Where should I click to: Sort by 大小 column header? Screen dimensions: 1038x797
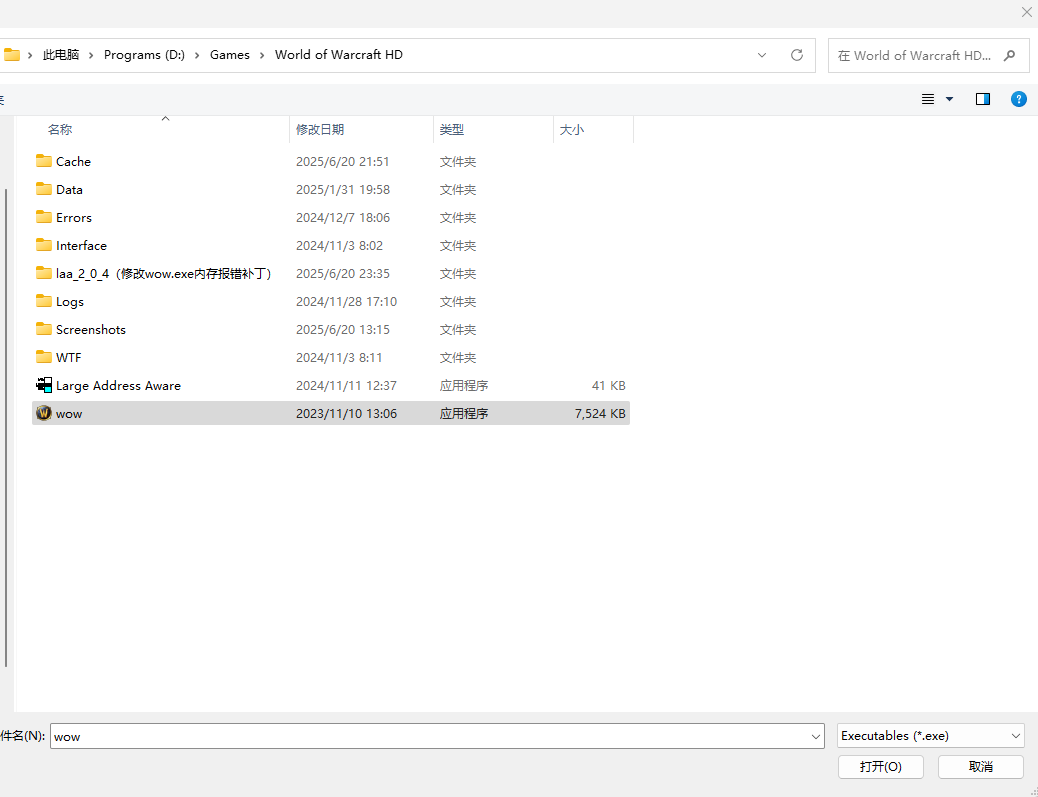(593, 130)
